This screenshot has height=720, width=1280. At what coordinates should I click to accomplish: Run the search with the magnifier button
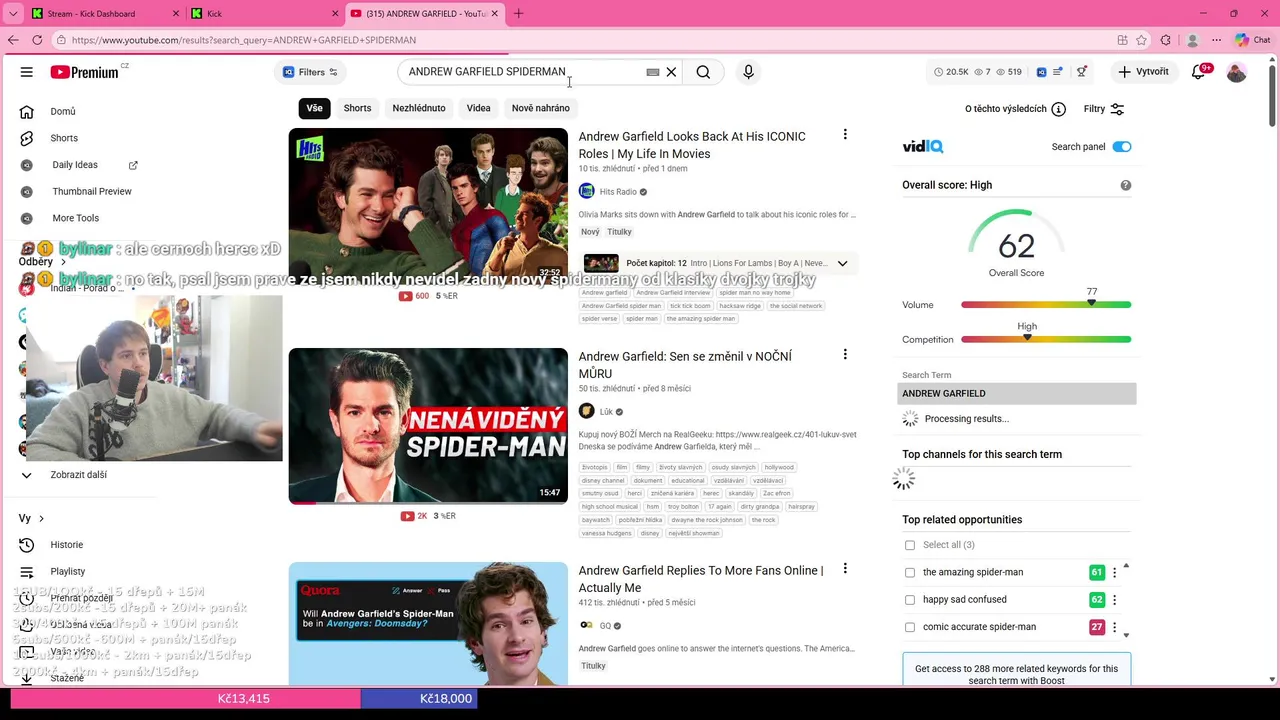(x=704, y=72)
